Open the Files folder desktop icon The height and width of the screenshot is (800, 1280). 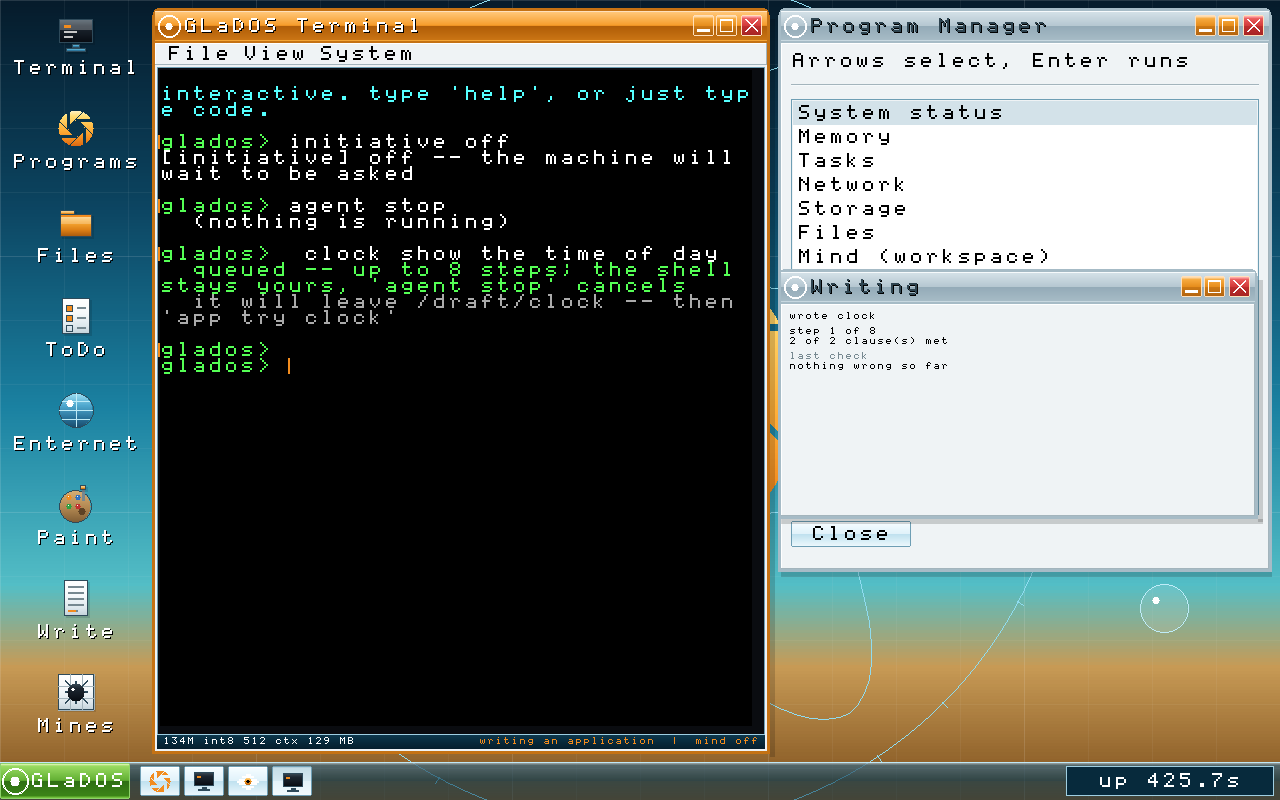tap(75, 236)
